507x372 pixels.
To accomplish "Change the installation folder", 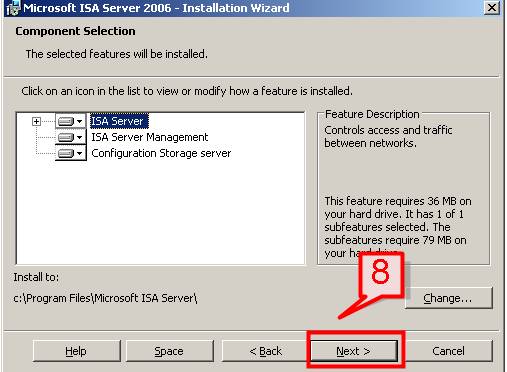I will coord(448,298).
